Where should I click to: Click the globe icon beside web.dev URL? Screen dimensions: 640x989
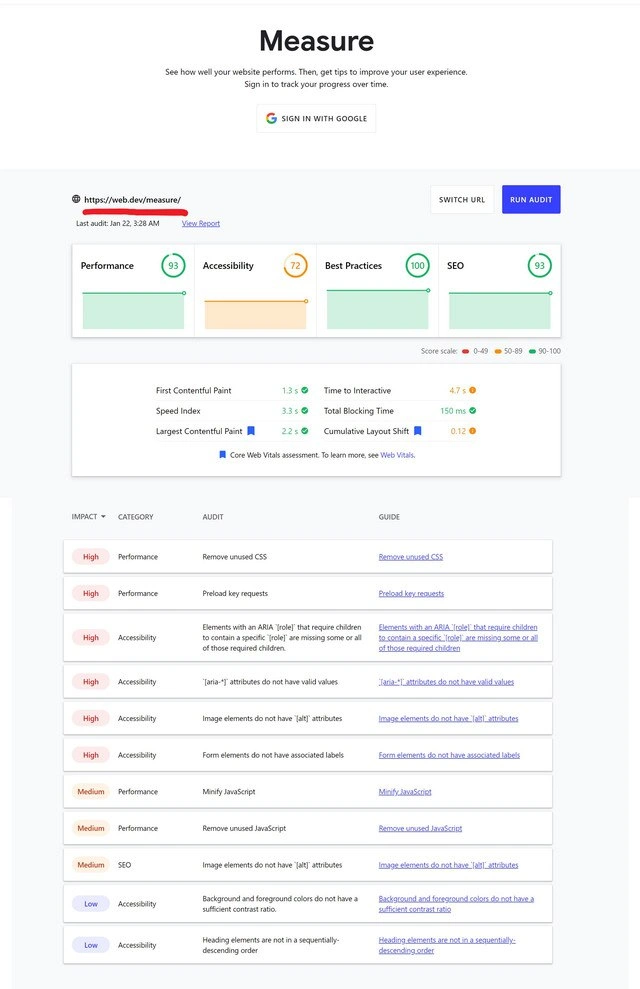76,199
